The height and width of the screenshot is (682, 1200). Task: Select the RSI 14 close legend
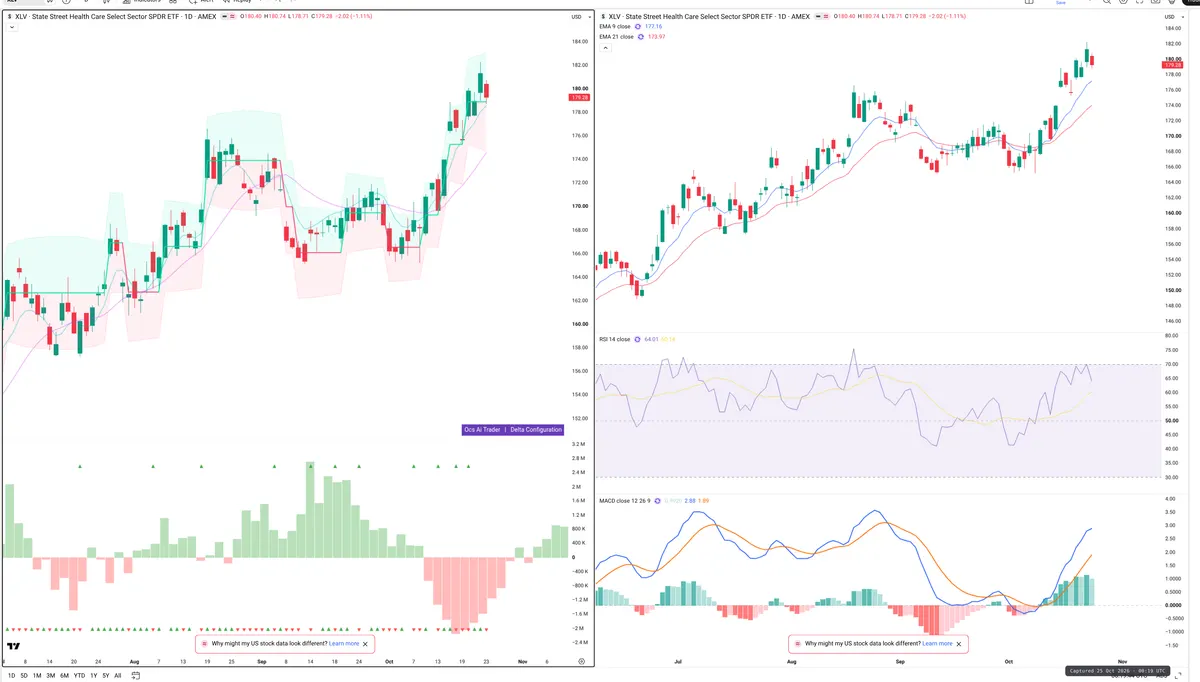(615, 339)
